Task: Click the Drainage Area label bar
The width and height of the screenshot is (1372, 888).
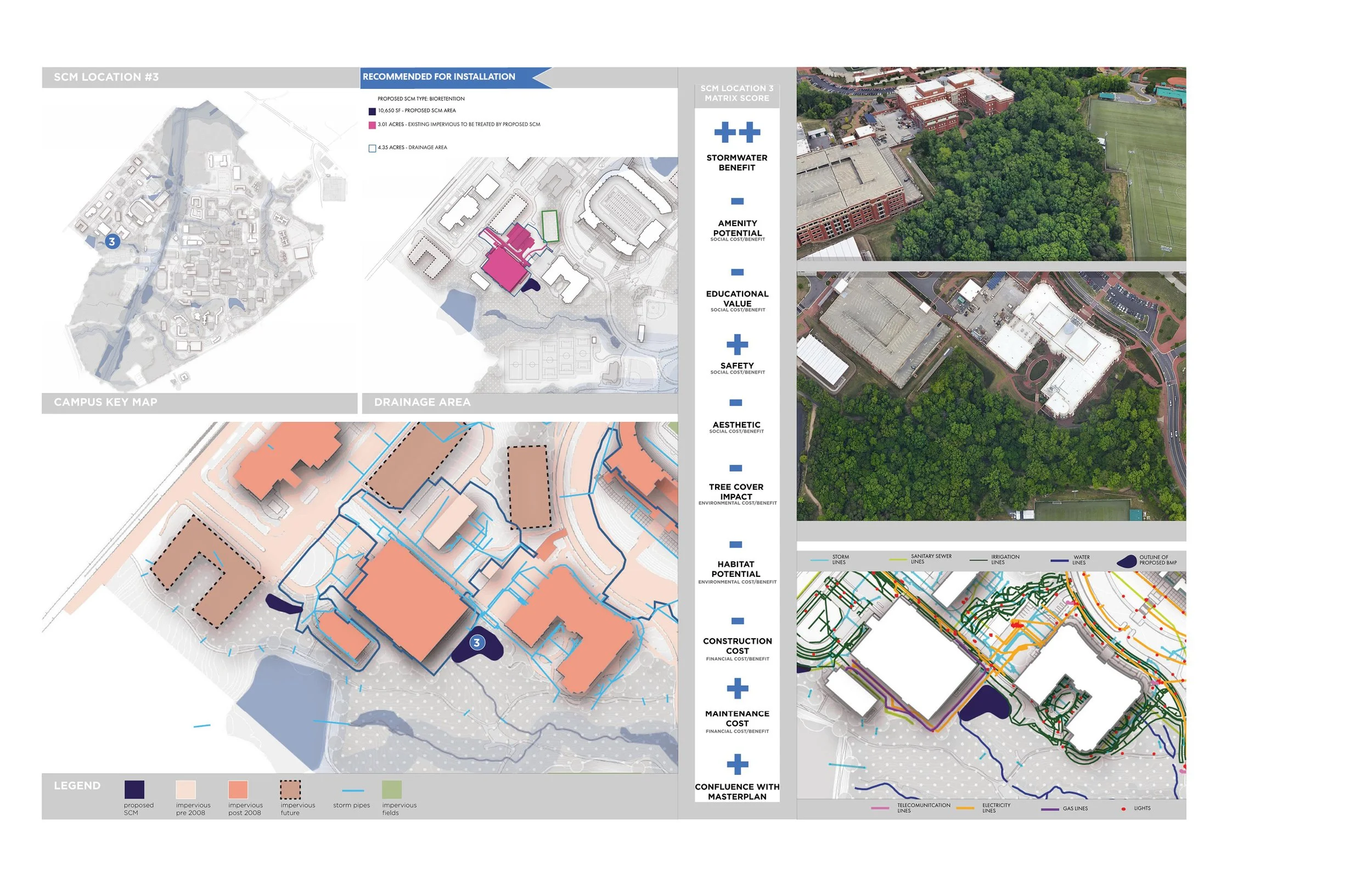Action: pyautogui.click(x=423, y=402)
